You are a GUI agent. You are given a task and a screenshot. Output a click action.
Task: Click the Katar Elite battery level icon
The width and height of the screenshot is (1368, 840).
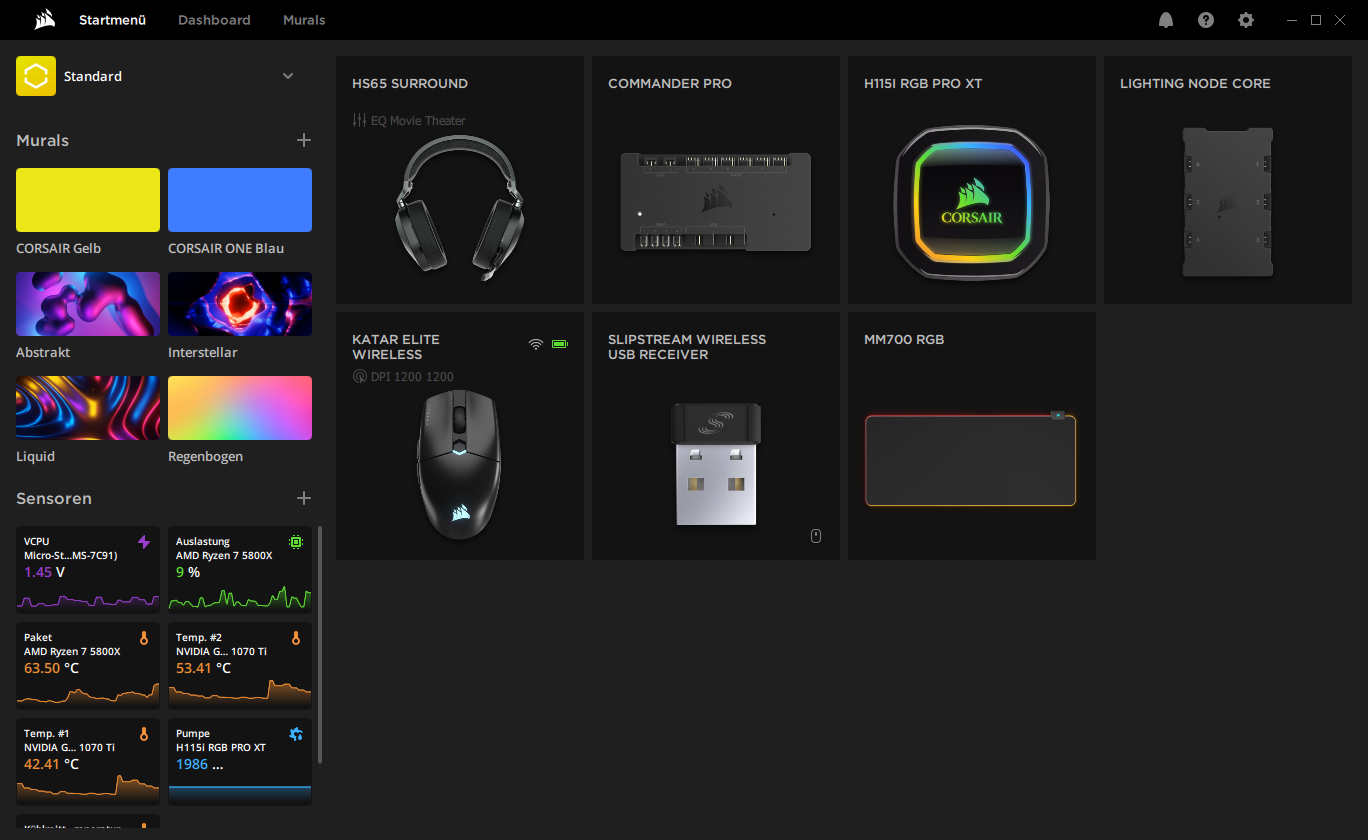(559, 344)
